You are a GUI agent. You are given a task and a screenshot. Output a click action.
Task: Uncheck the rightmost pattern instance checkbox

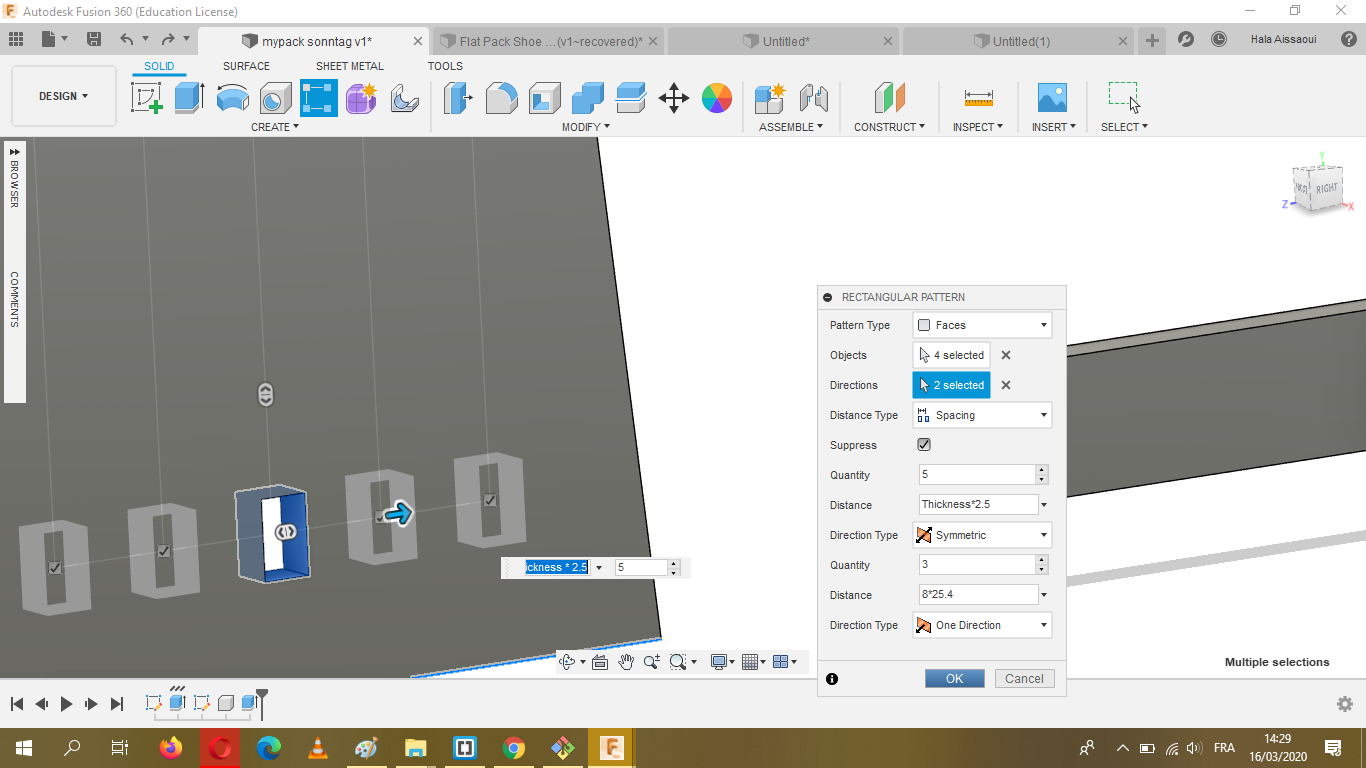click(x=490, y=500)
